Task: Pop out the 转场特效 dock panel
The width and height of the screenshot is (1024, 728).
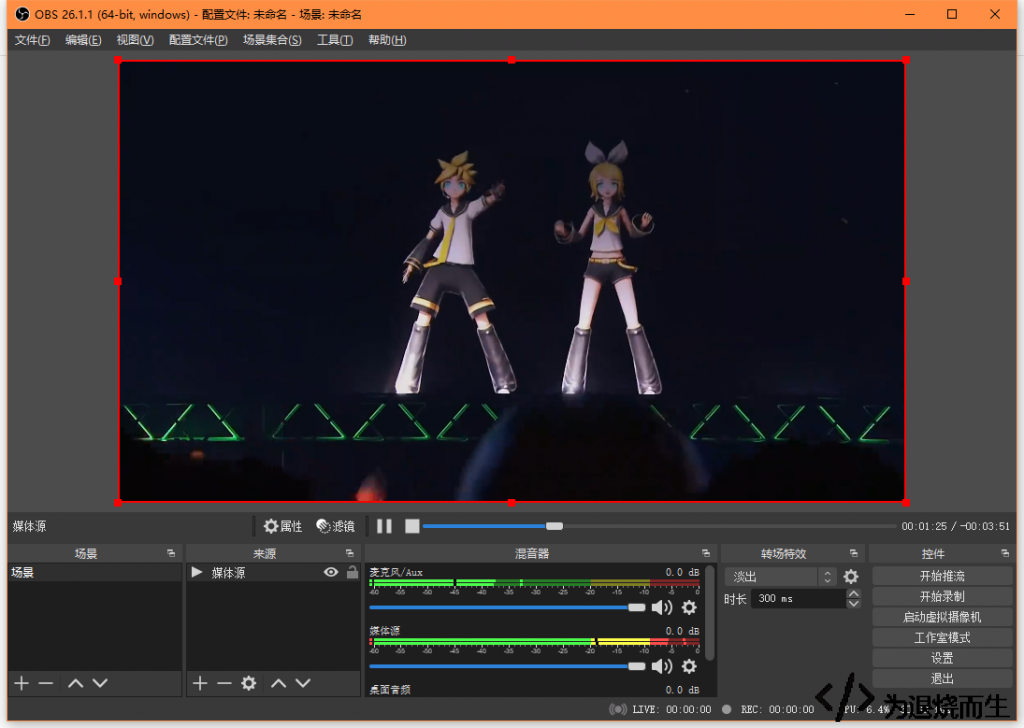Action: [x=854, y=553]
